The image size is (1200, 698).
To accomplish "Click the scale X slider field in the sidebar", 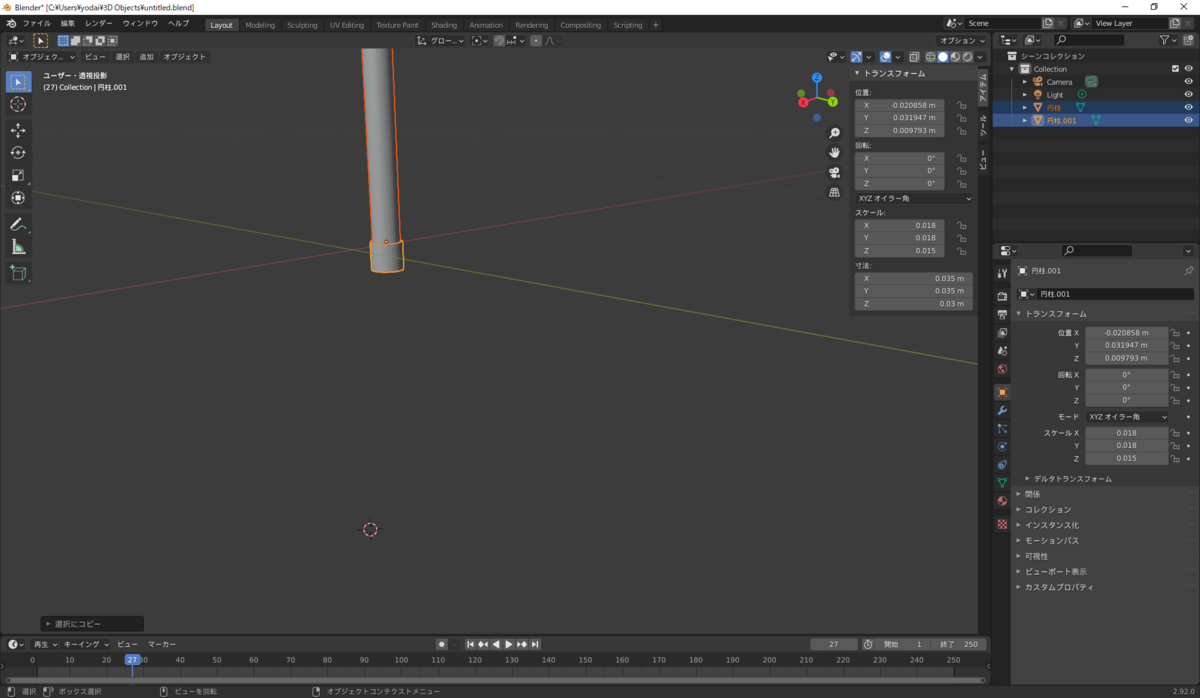I will point(899,225).
